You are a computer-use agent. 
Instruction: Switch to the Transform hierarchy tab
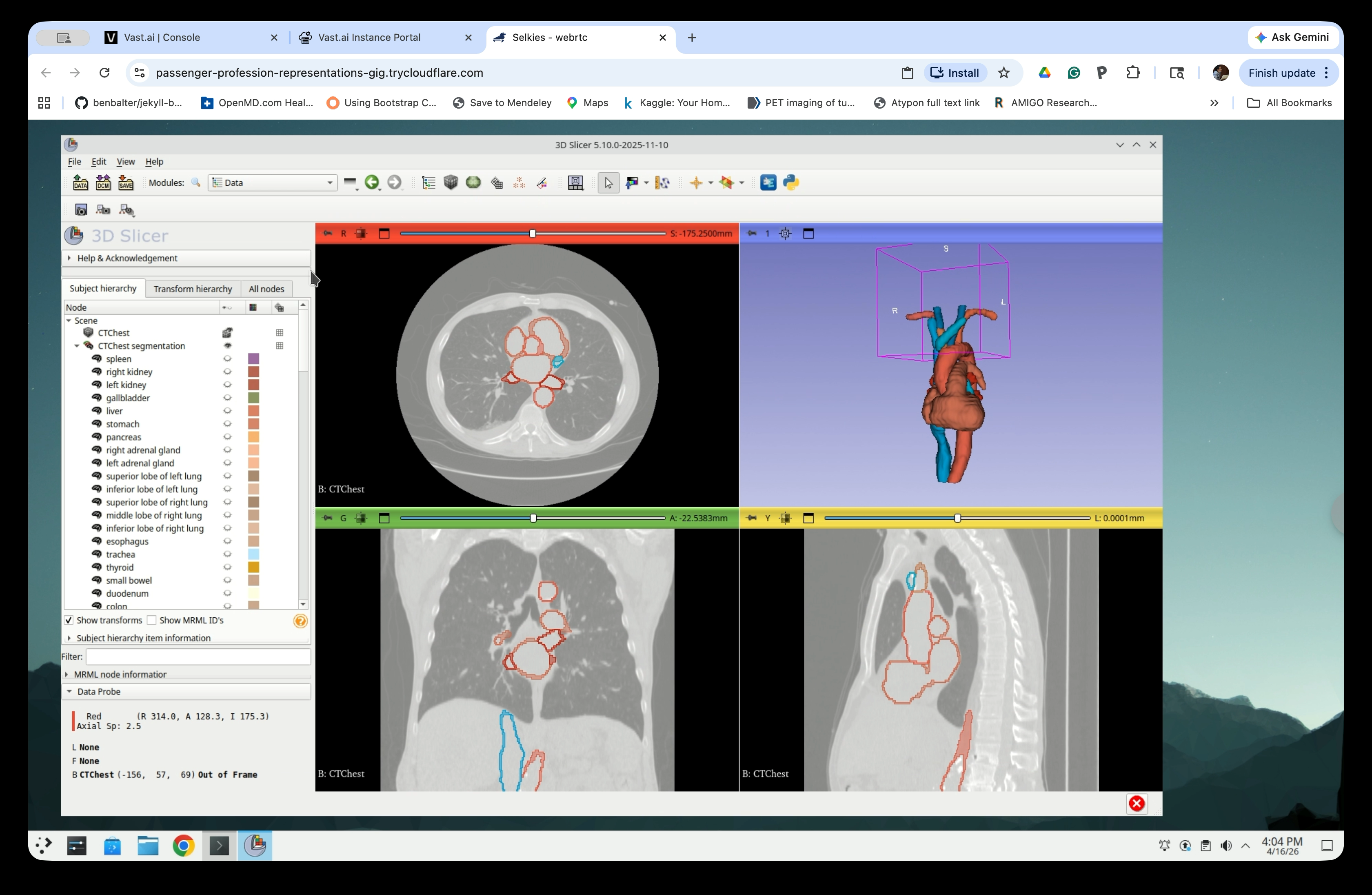(193, 289)
